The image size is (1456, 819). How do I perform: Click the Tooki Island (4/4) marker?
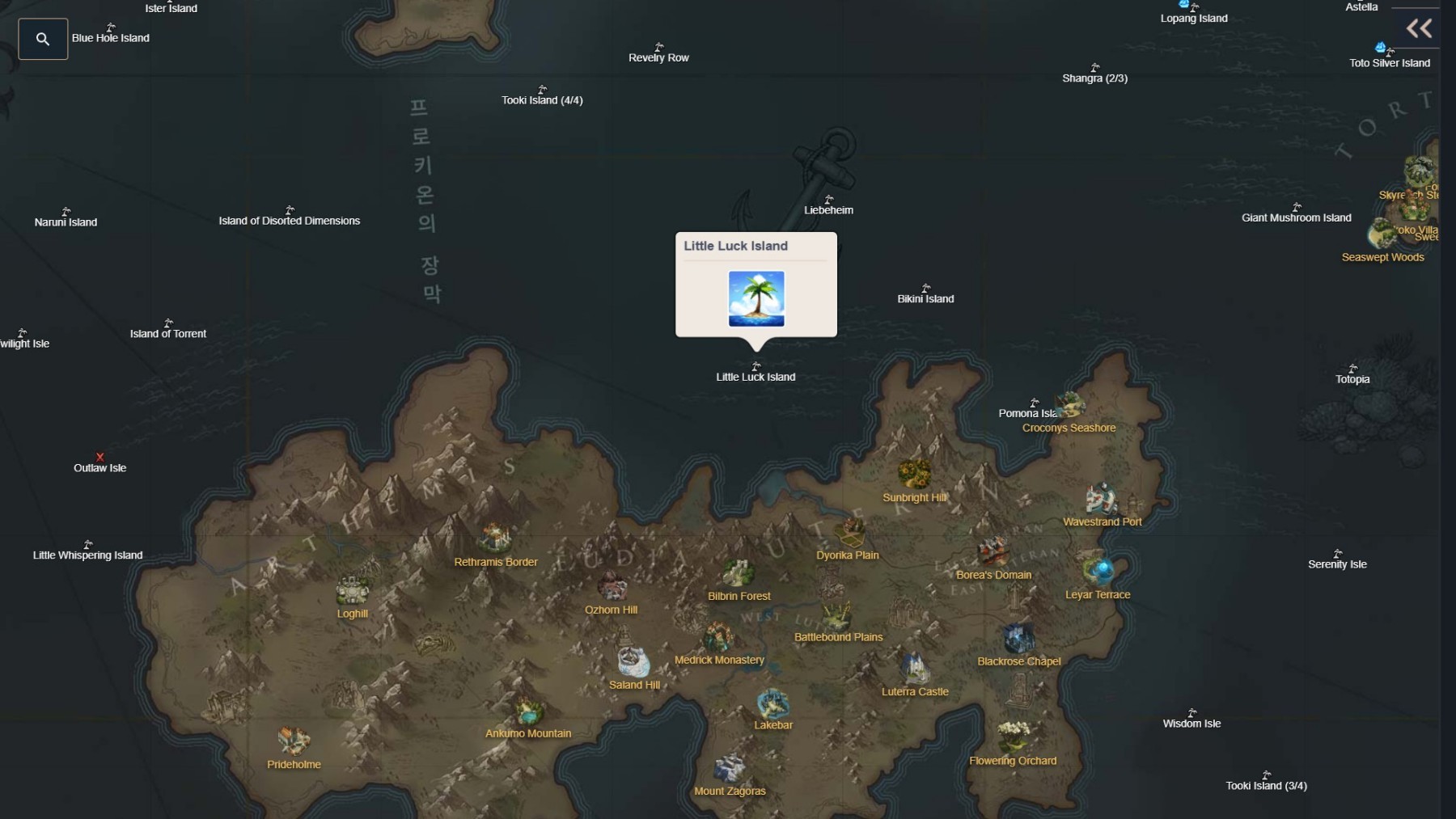coord(542,89)
